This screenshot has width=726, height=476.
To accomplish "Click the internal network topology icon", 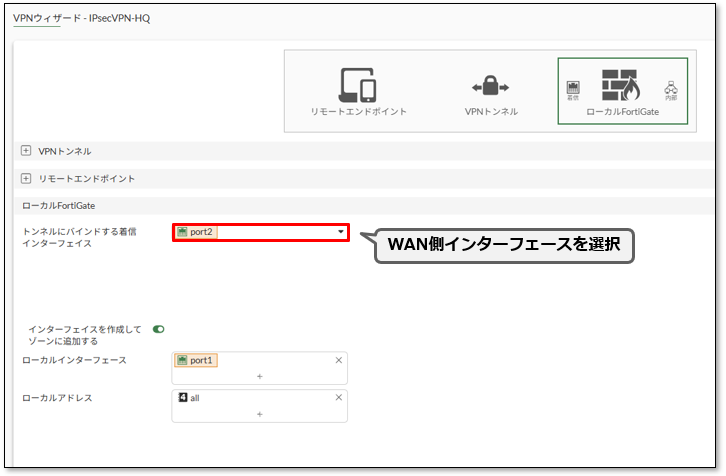I will pos(670,88).
